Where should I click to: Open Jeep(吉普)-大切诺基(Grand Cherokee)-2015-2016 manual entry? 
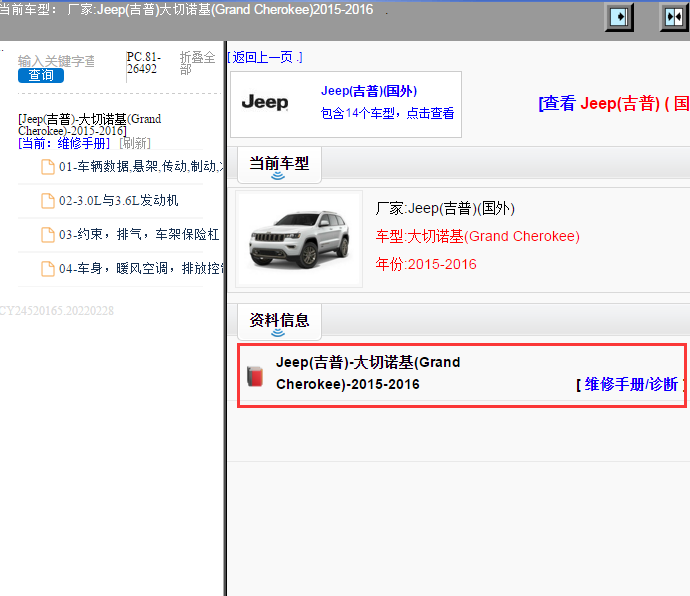(368, 373)
